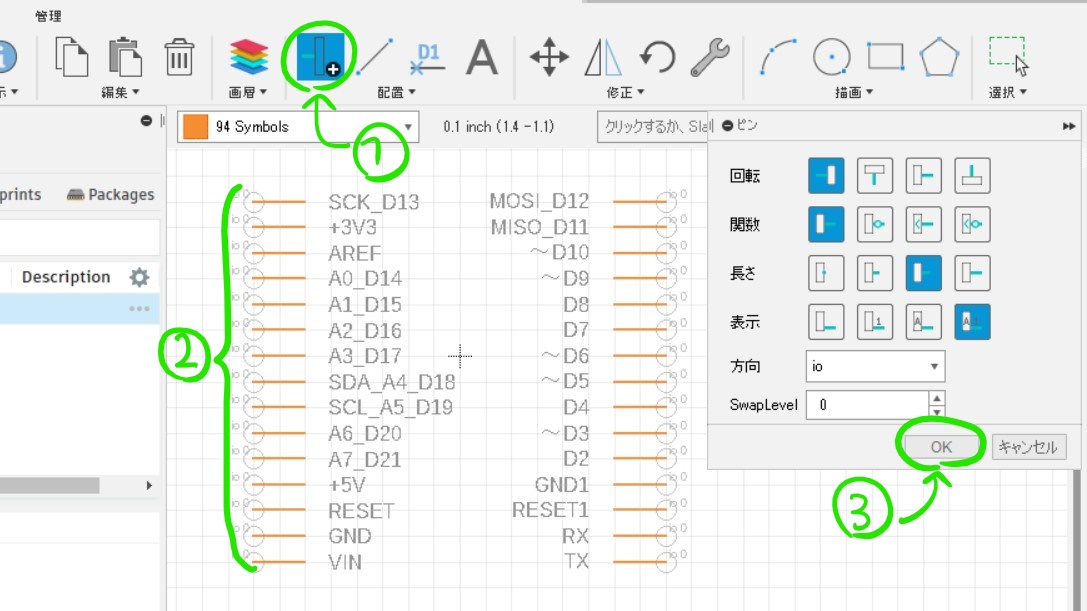Viewport: 1087px width, 611px height.
Task: Choose fourth 関数 dot-clock pin function
Action: tap(972, 224)
